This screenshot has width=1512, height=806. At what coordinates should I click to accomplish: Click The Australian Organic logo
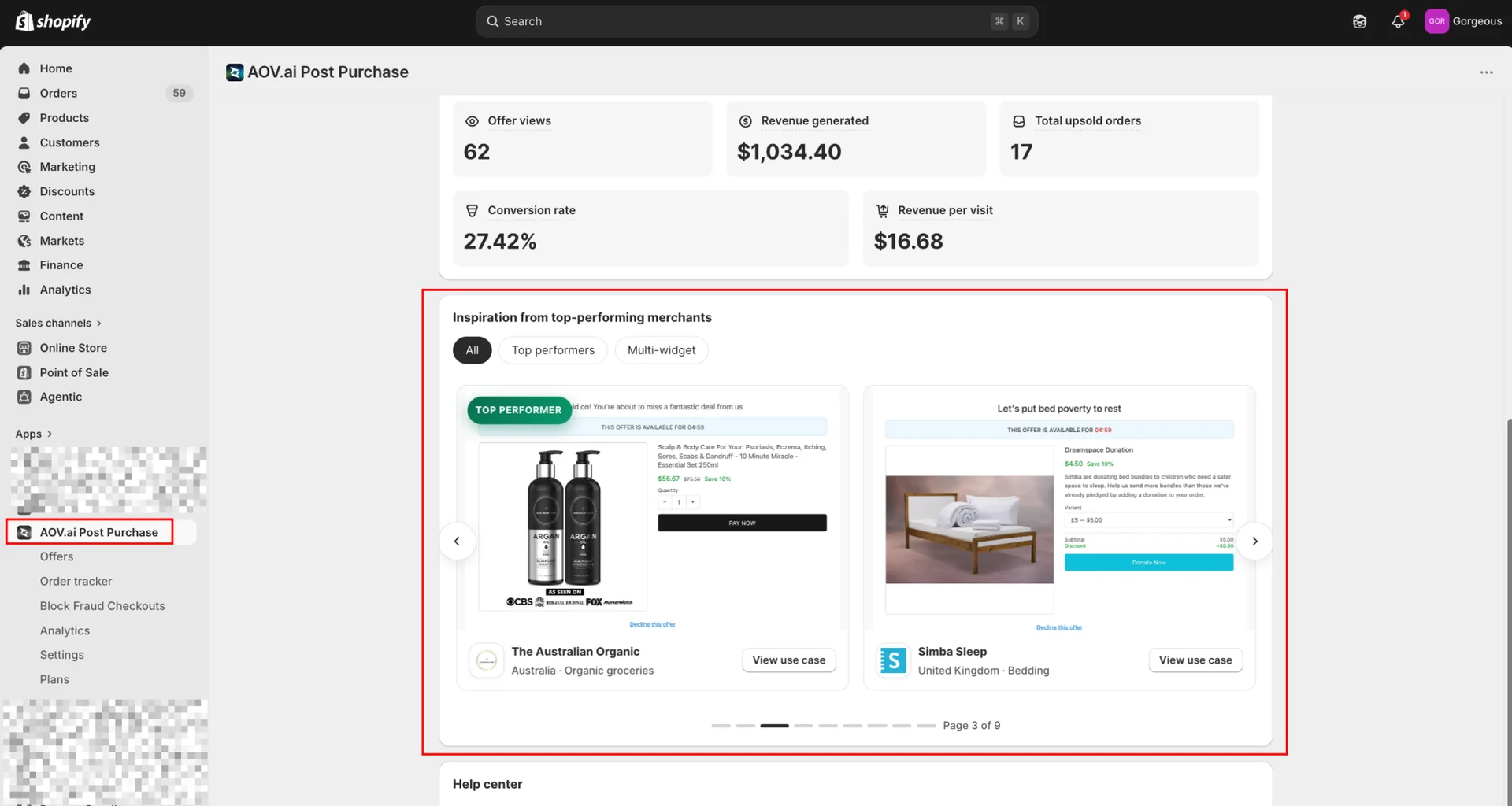[487, 660]
